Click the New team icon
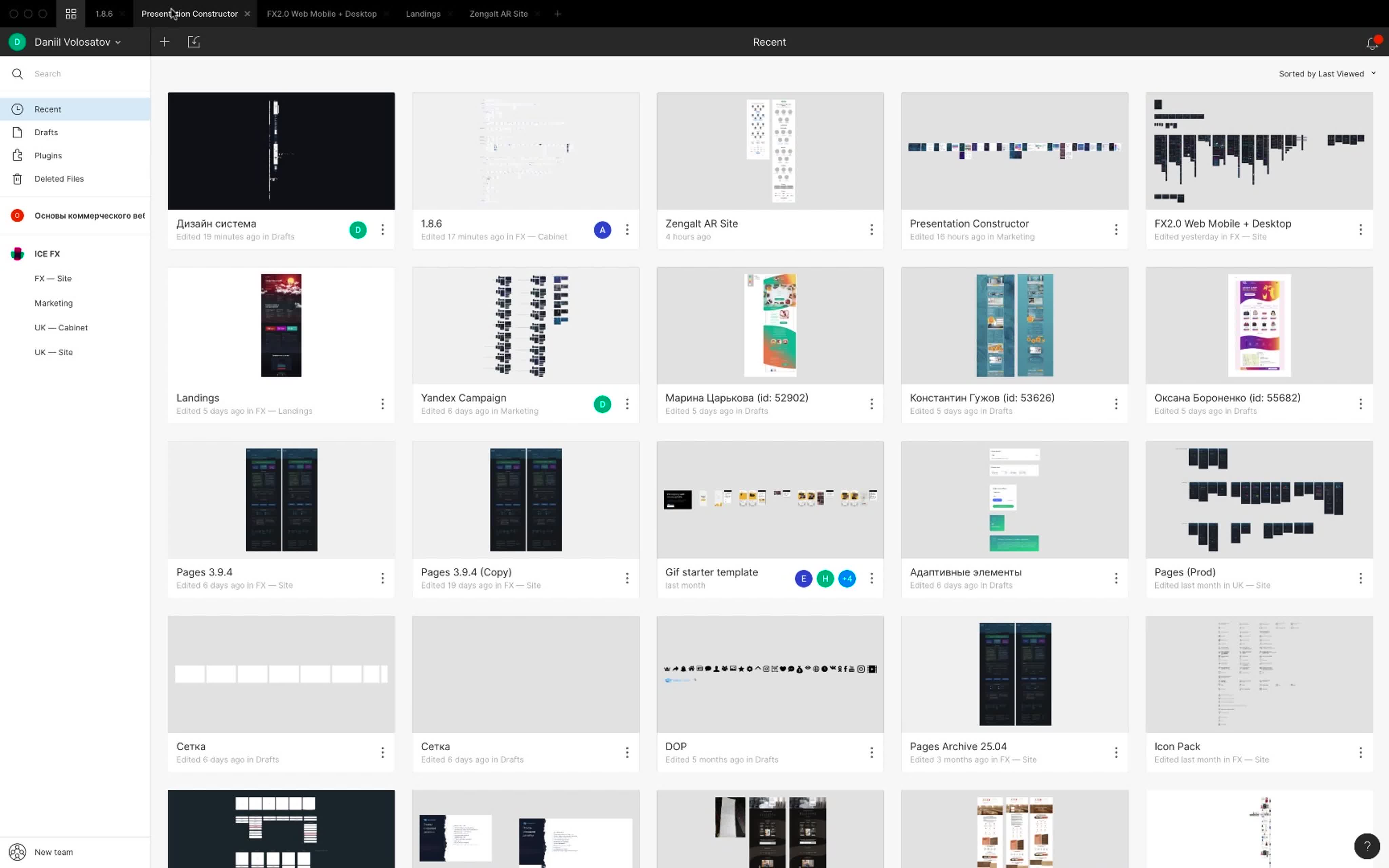Viewport: 1389px width, 868px height. tap(17, 852)
